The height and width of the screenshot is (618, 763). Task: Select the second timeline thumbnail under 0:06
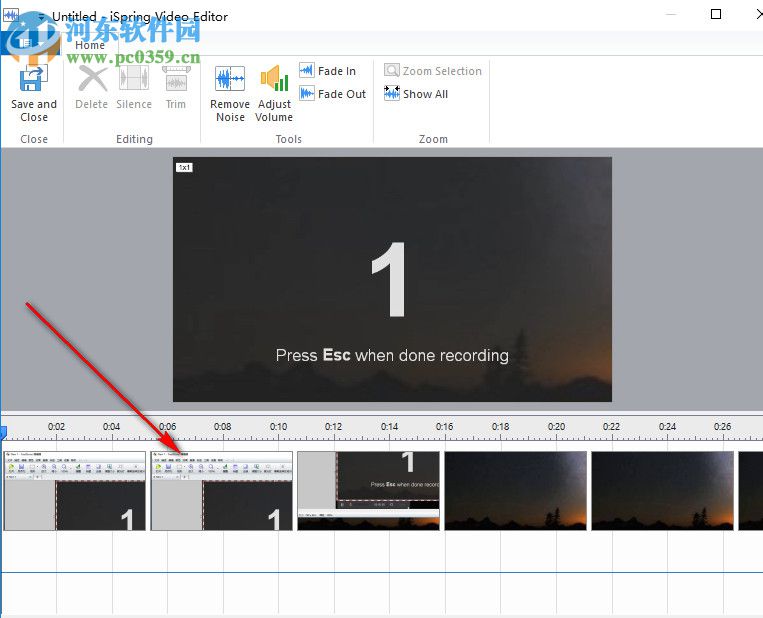point(222,491)
